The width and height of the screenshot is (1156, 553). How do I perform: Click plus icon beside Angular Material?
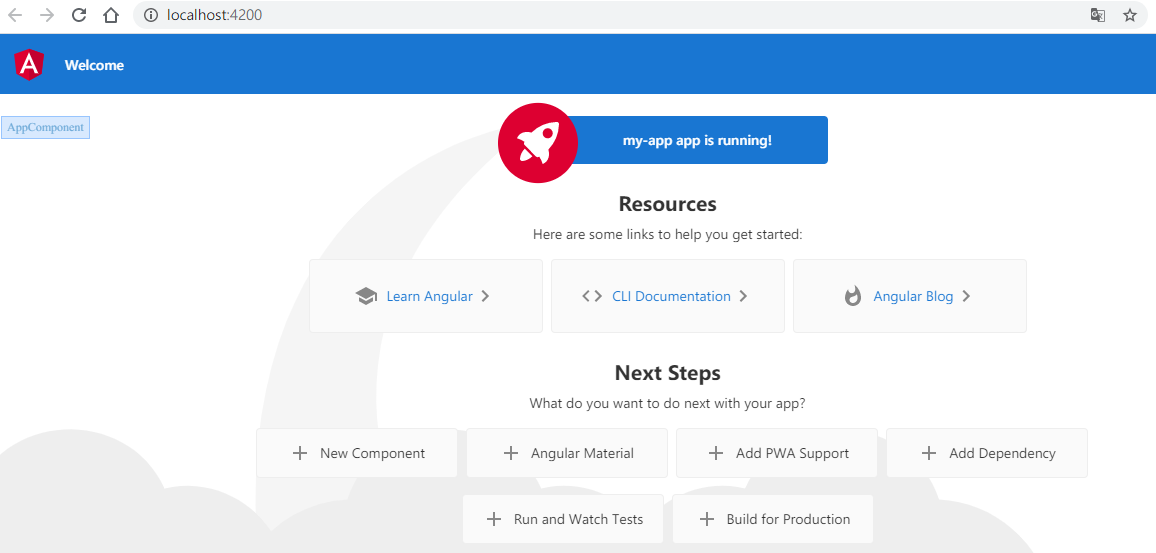click(511, 453)
